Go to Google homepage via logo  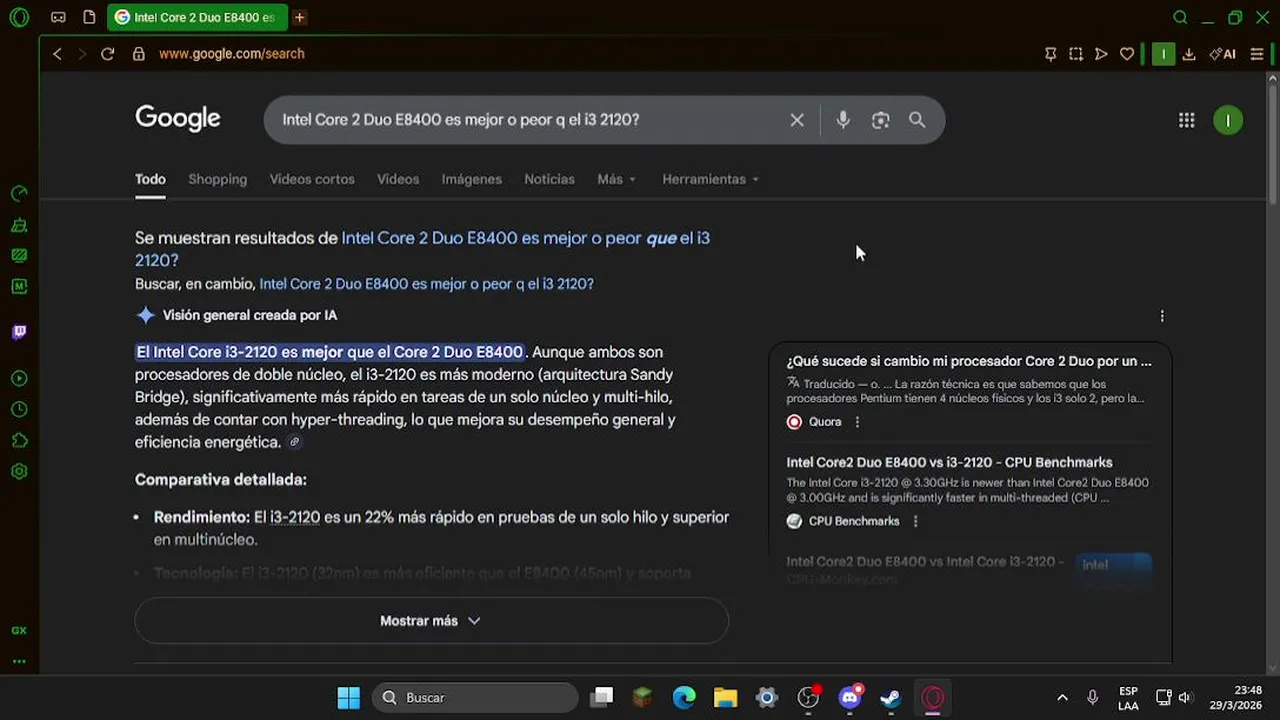[178, 119]
